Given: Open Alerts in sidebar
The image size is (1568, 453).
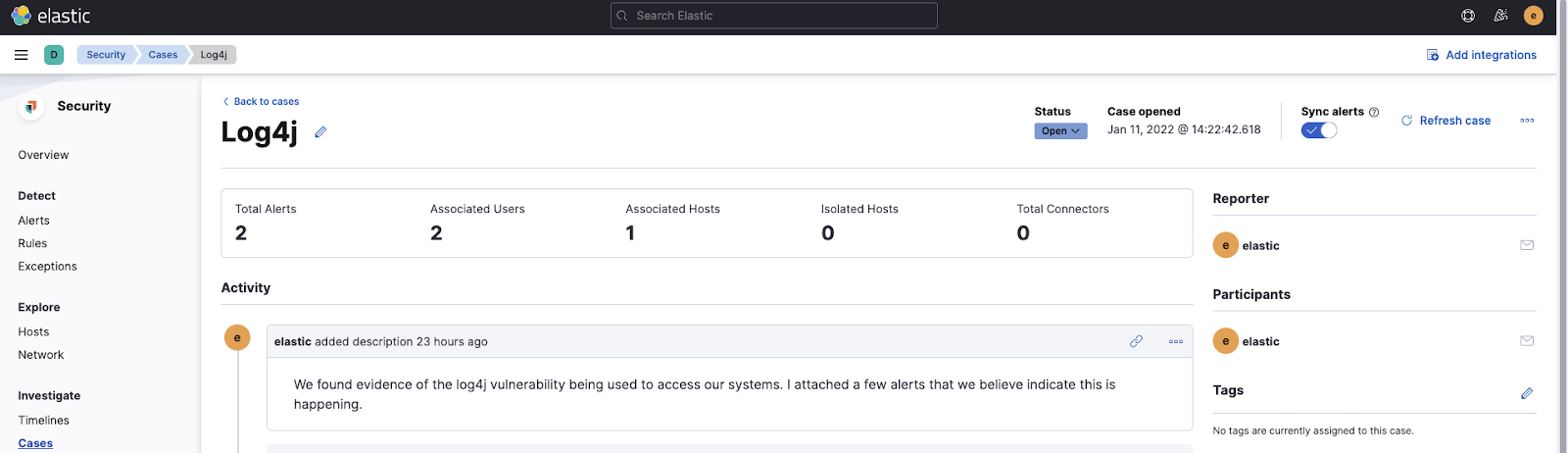Looking at the screenshot, I should 33,221.
